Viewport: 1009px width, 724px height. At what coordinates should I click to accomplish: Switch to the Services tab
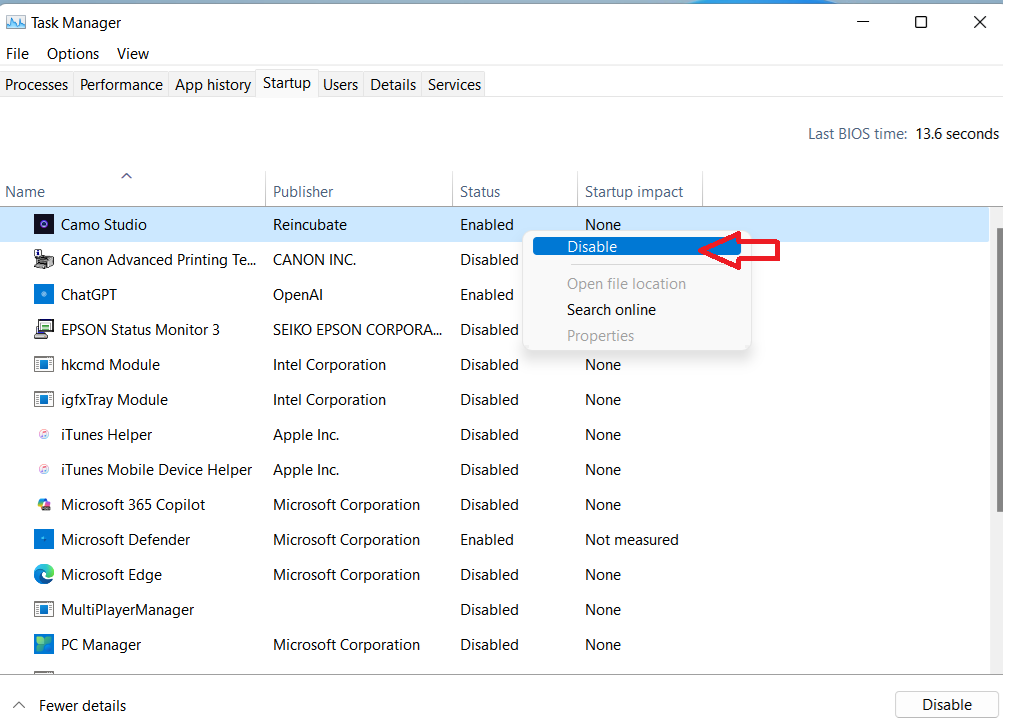(x=454, y=84)
